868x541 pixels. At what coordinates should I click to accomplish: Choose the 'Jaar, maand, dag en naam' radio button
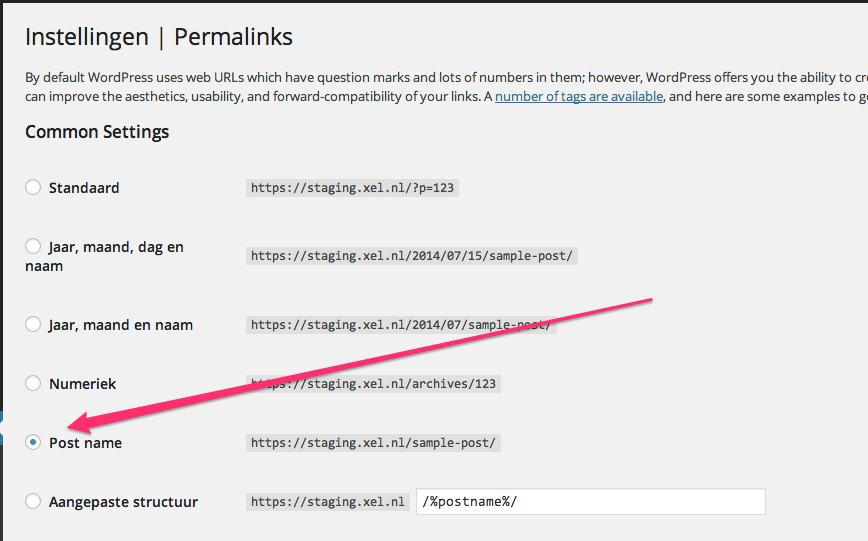pyautogui.click(x=33, y=246)
